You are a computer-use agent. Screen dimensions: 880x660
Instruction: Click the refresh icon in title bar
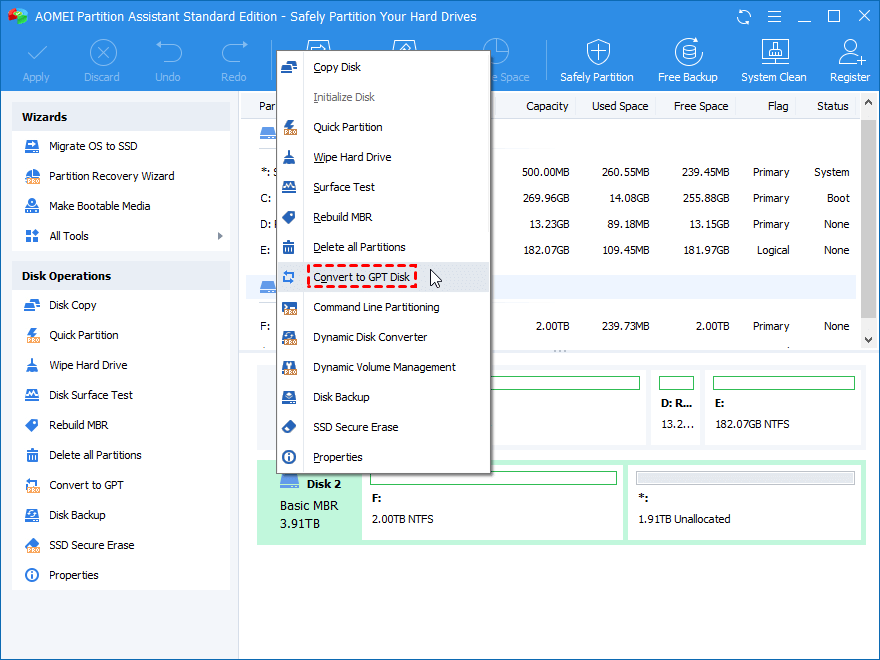click(x=744, y=17)
